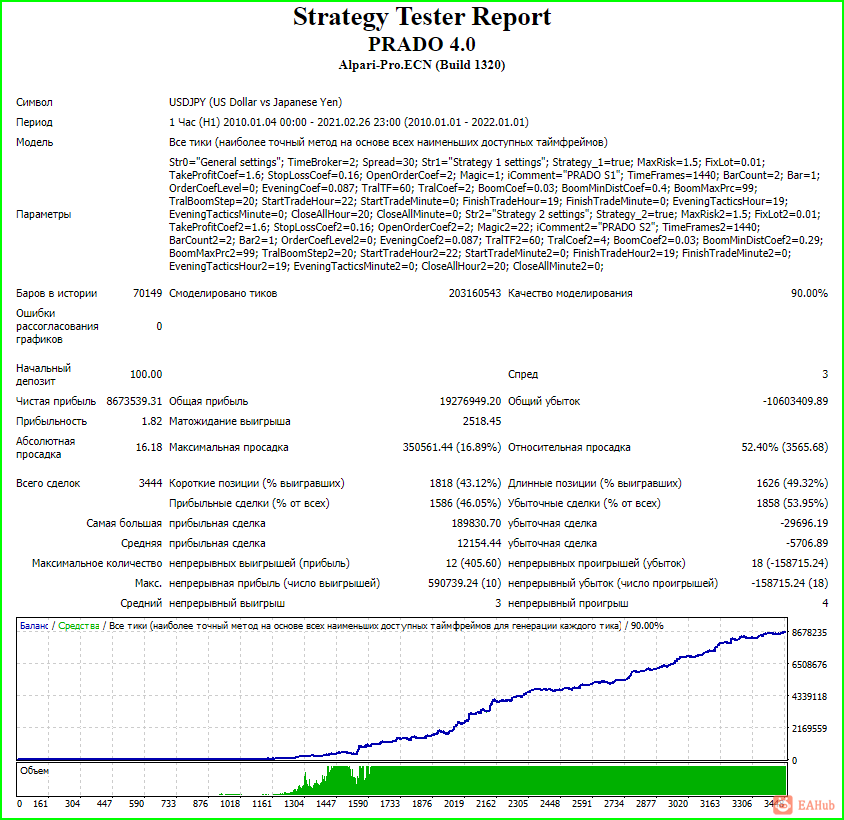Select max consecutive profit "590739.24 (10)"

point(465,583)
